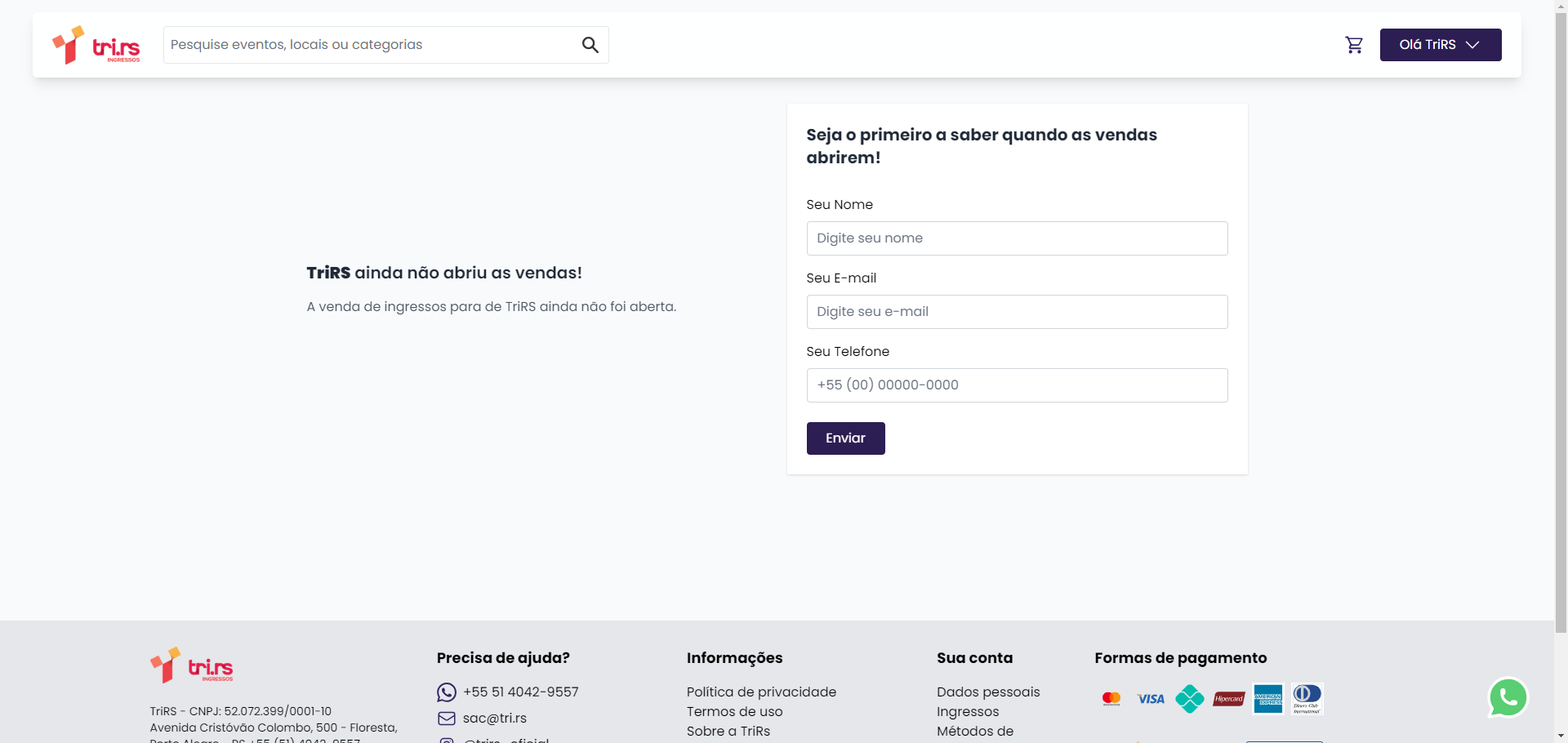The height and width of the screenshot is (743, 1568).
Task: Click 'Formas de pagamento' footer heading
Action: coord(1181,658)
